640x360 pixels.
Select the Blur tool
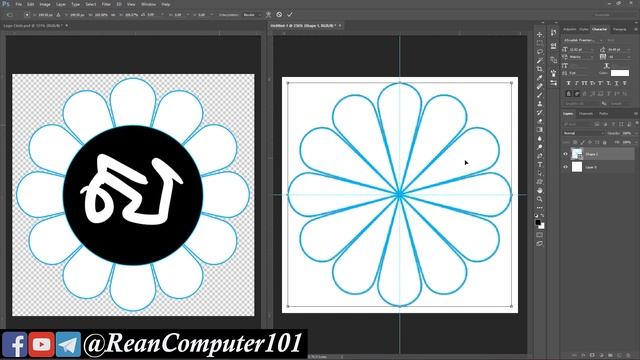540,138
